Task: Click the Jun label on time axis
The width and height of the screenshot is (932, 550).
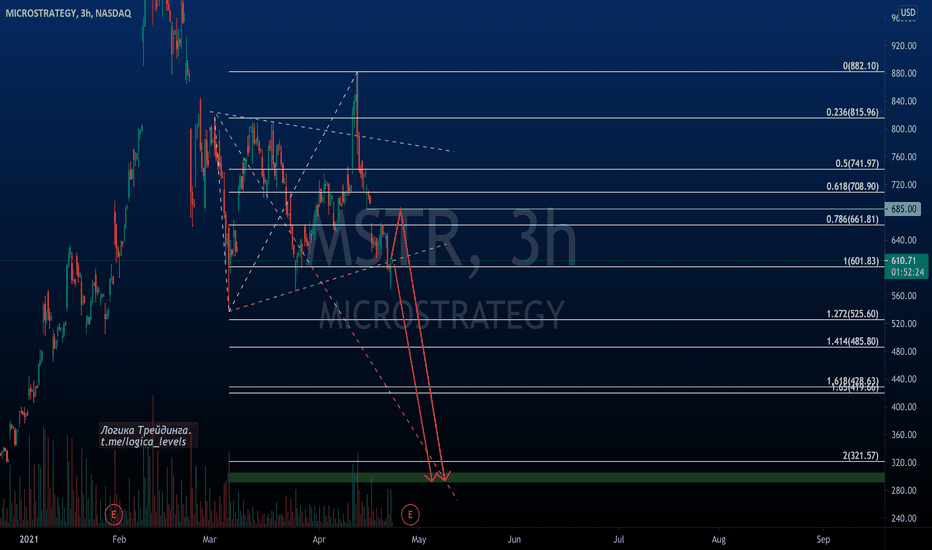Action: point(514,539)
